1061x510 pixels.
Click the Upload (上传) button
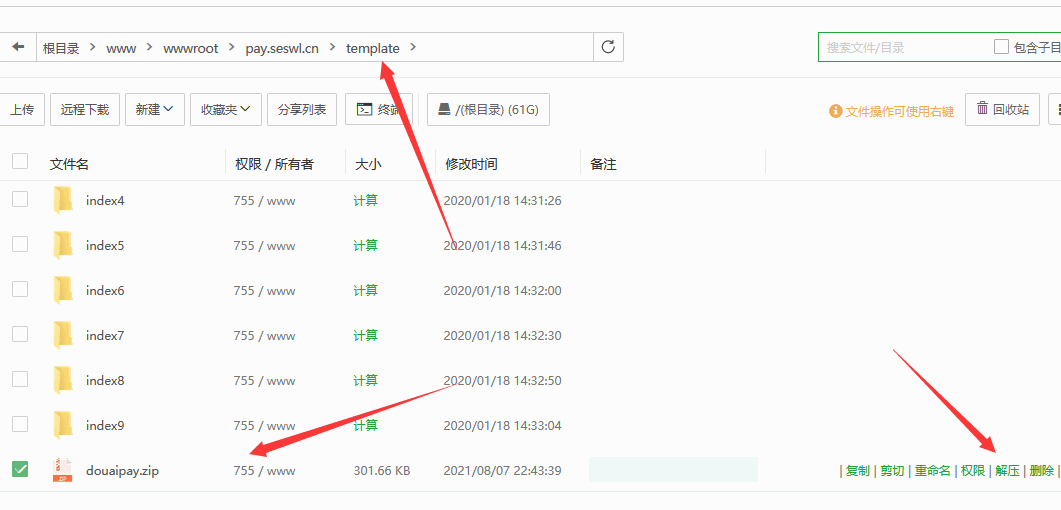pyautogui.click(x=22, y=110)
